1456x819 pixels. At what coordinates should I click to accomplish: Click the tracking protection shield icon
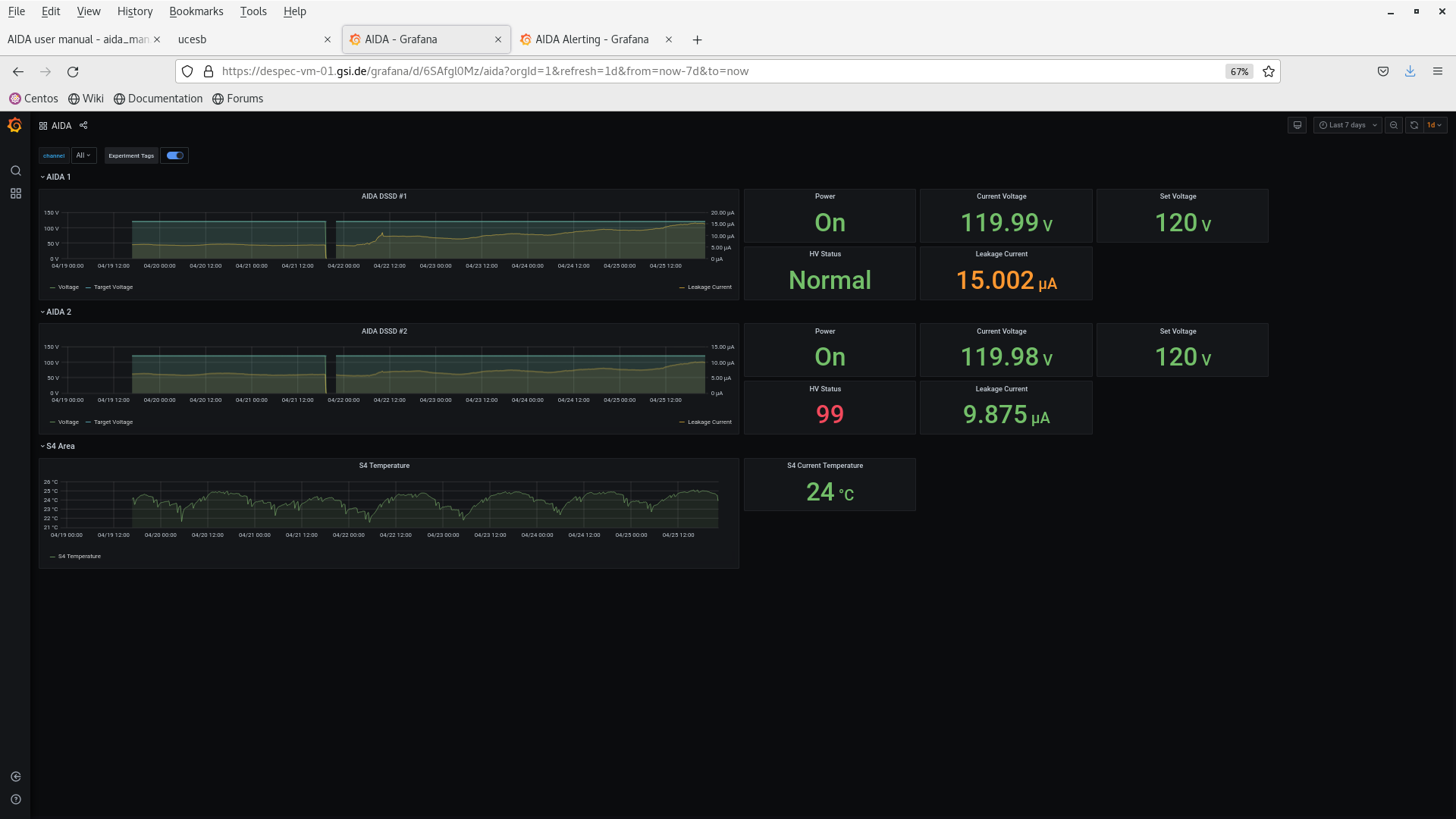tap(187, 71)
